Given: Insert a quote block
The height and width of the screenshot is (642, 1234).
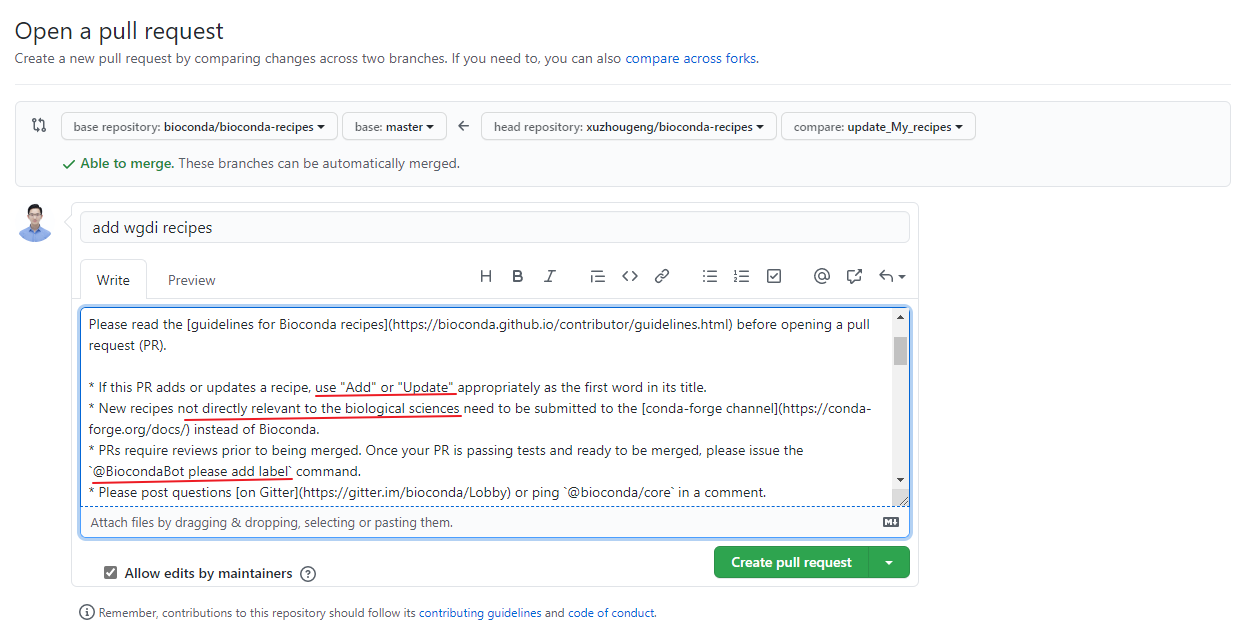Looking at the screenshot, I should point(597,276).
